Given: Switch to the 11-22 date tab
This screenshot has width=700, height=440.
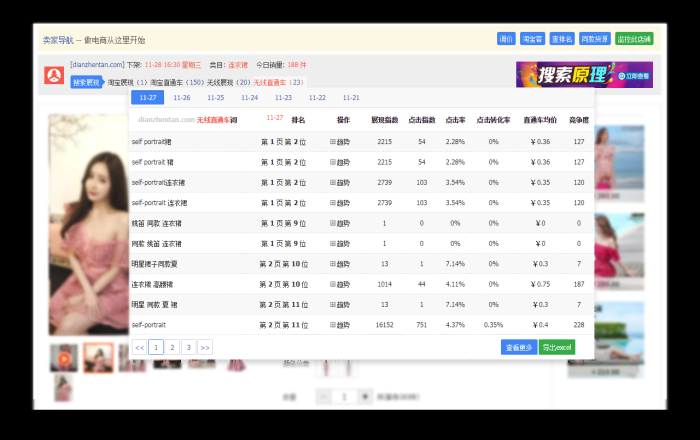Looking at the screenshot, I should [317, 97].
